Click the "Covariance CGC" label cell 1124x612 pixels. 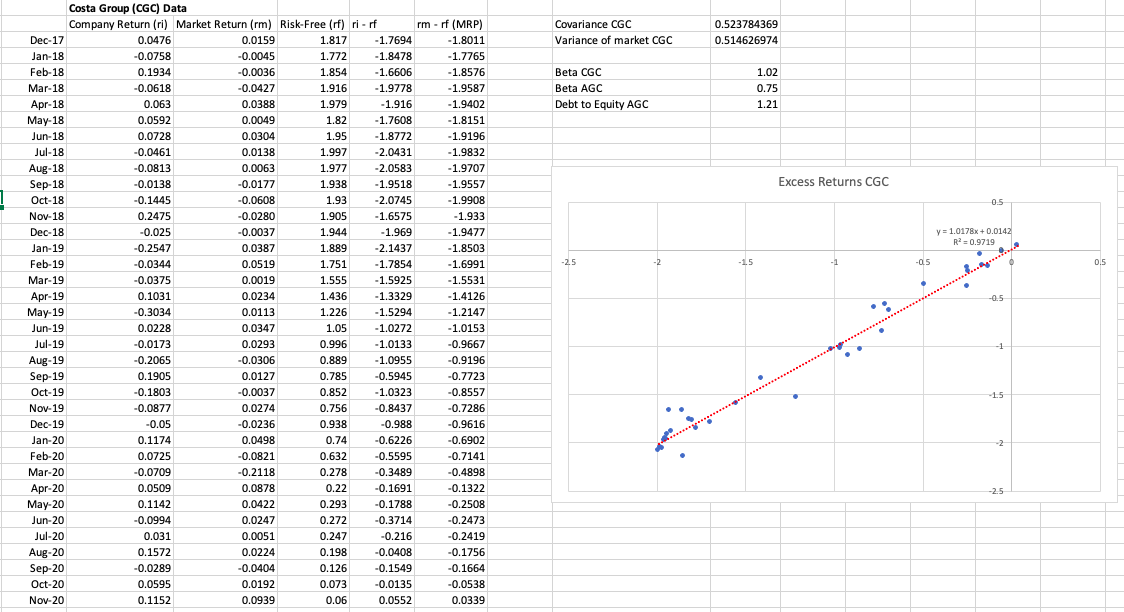tap(594, 24)
